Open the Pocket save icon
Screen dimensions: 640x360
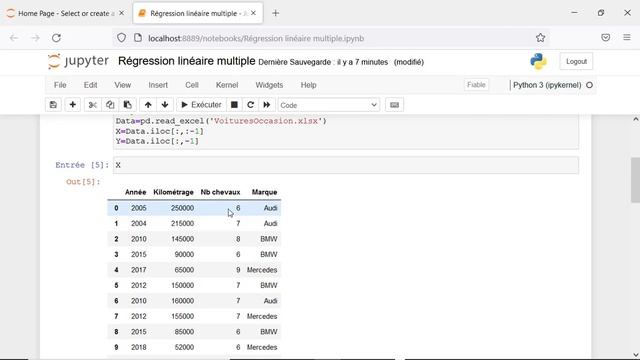(x=606, y=38)
